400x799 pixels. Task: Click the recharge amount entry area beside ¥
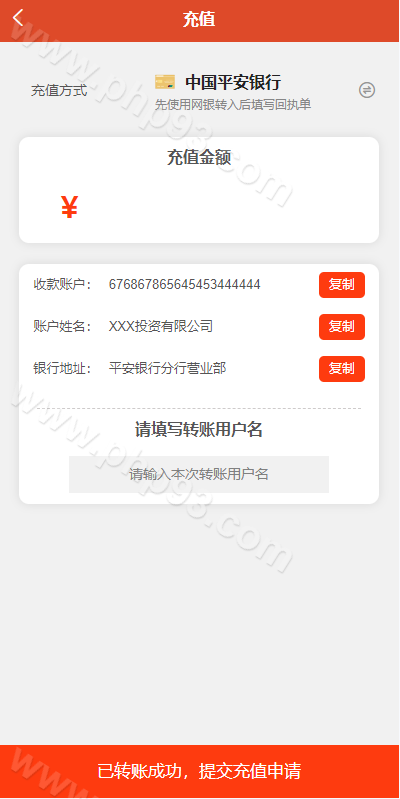pyautogui.click(x=222, y=207)
